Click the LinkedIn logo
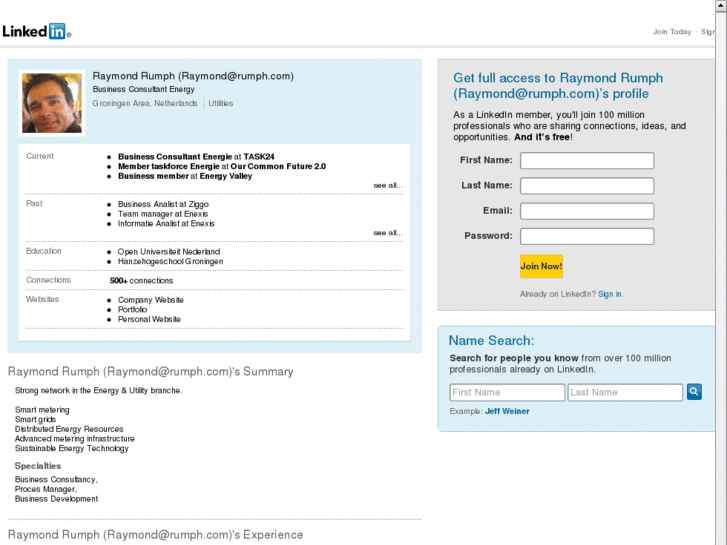This screenshot has width=727, height=545. click(36, 32)
